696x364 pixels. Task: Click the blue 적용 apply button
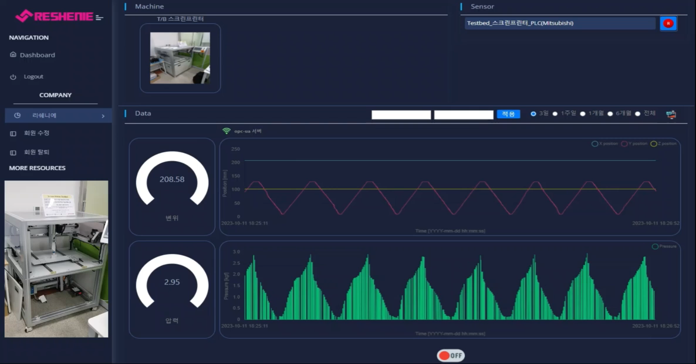[x=508, y=115]
